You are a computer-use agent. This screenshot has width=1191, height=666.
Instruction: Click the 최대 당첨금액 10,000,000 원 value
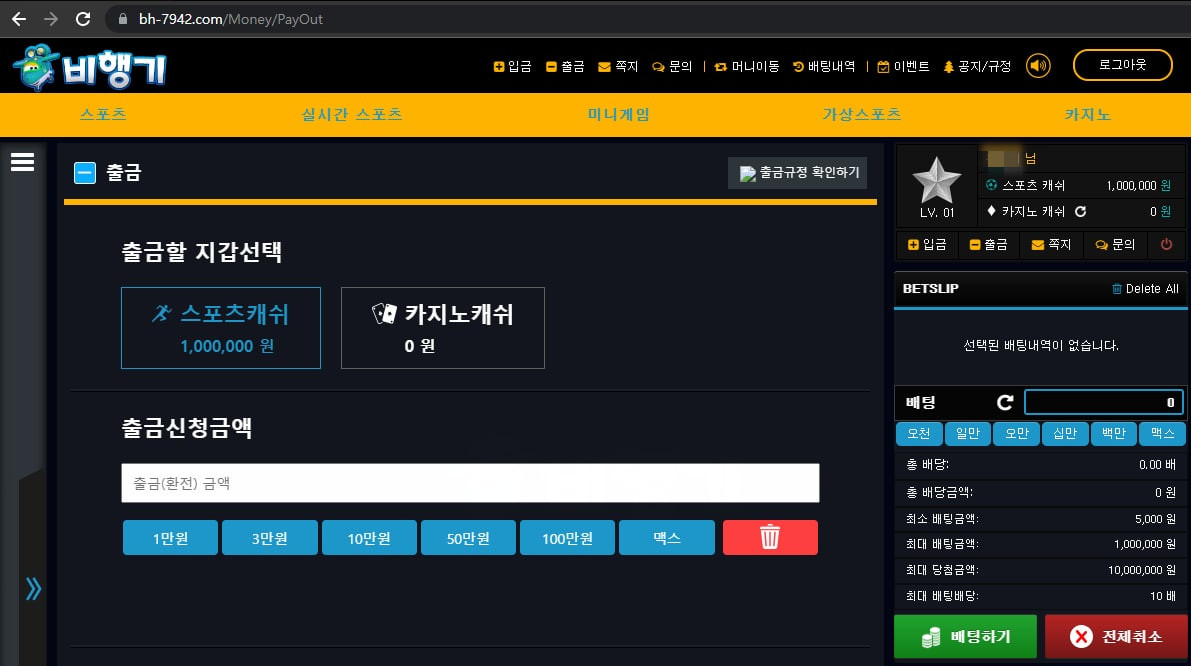coord(1142,570)
